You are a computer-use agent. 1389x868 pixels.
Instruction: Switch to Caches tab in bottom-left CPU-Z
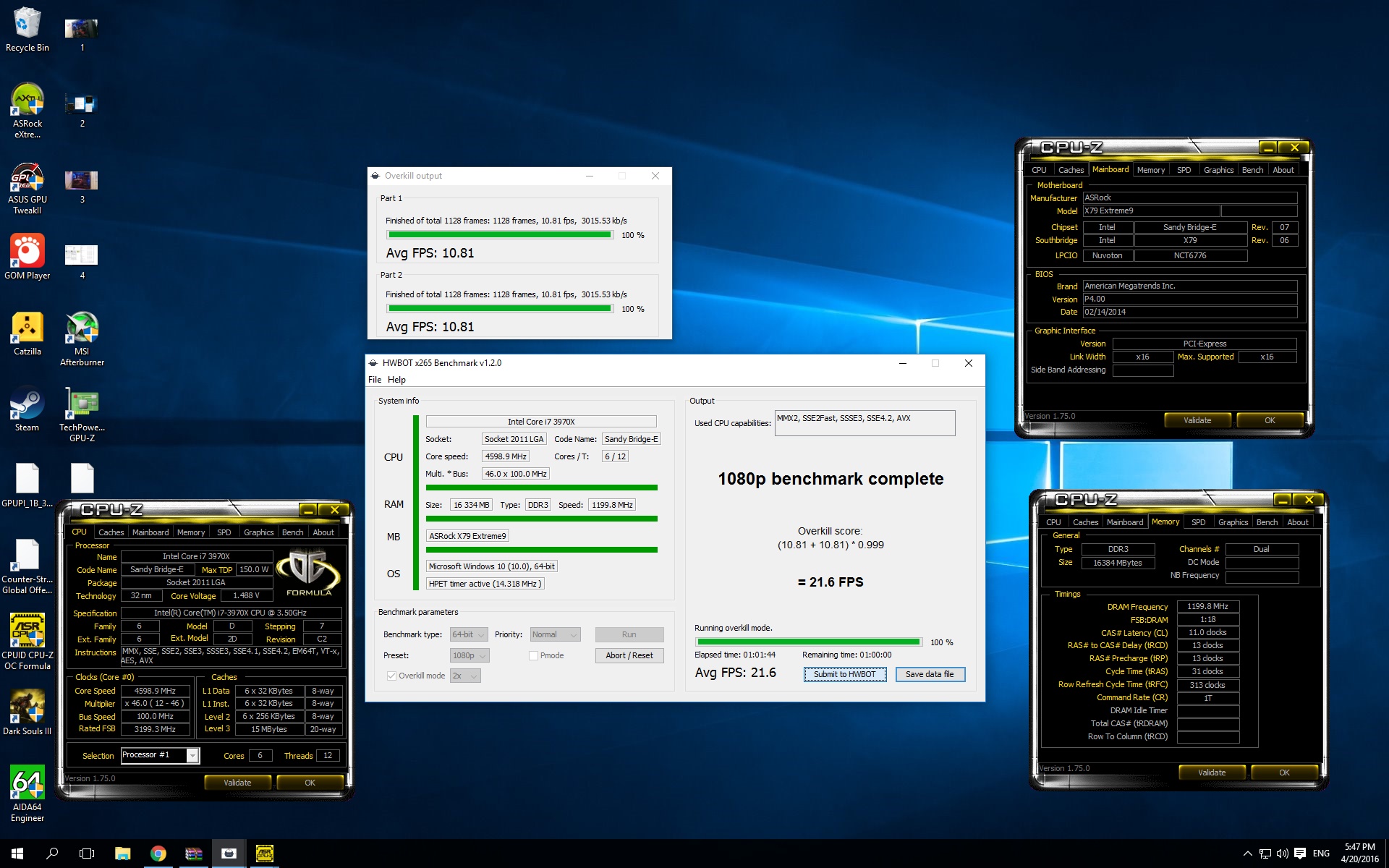click(x=111, y=532)
